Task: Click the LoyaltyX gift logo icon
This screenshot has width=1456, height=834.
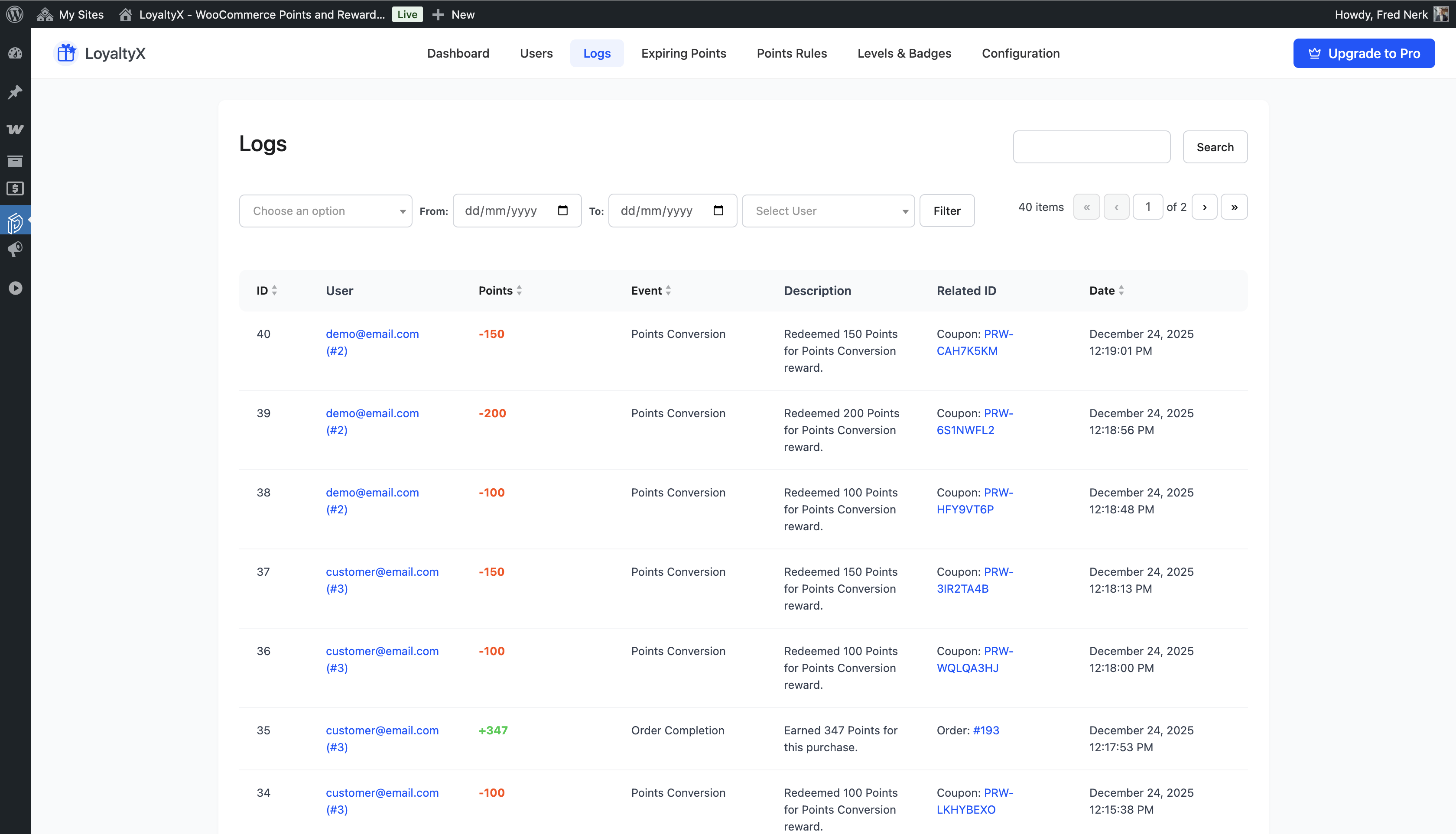Action: pos(66,53)
